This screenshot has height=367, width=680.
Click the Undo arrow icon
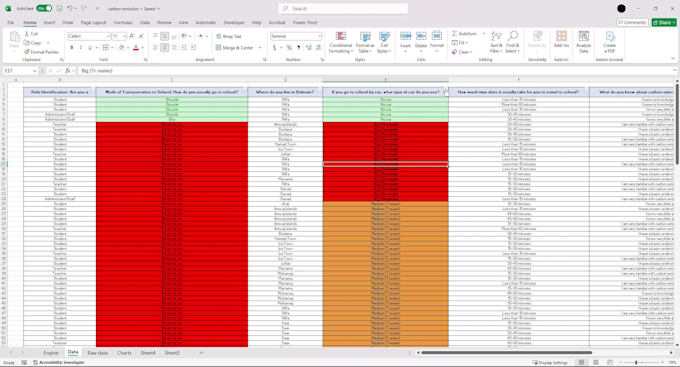pyautogui.click(x=69, y=8)
